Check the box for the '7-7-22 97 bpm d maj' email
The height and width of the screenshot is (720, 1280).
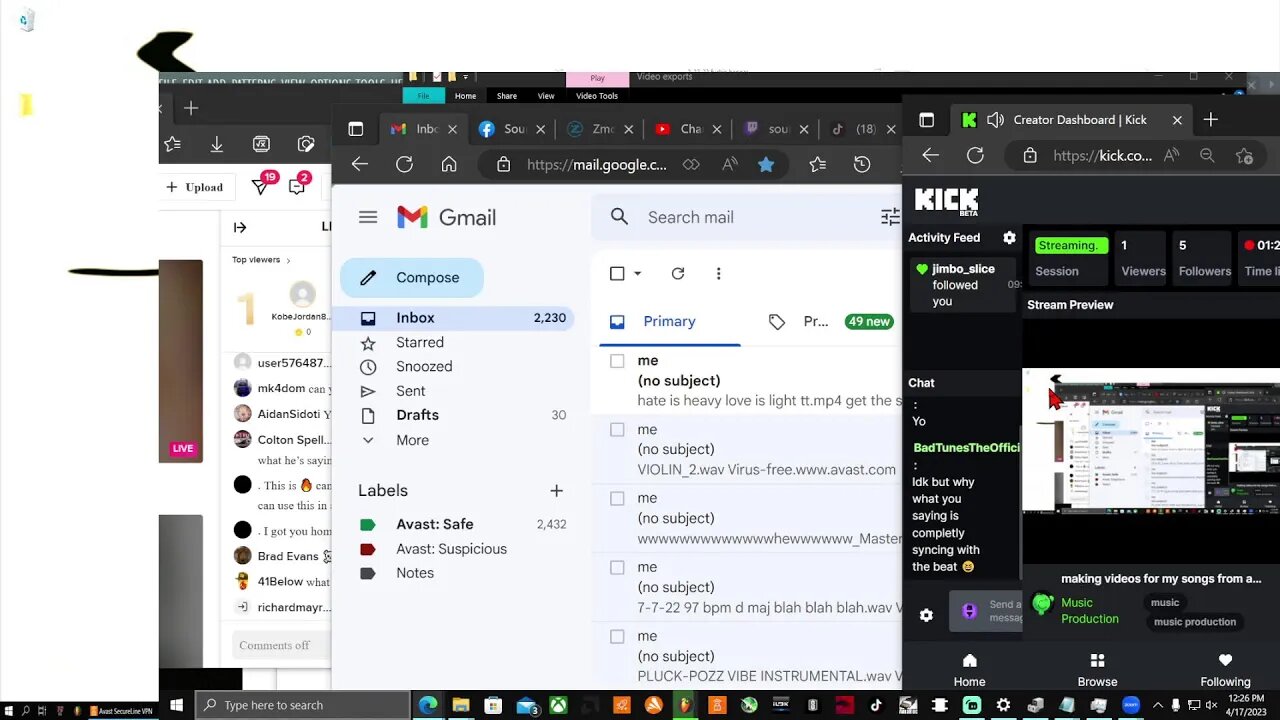click(x=617, y=568)
